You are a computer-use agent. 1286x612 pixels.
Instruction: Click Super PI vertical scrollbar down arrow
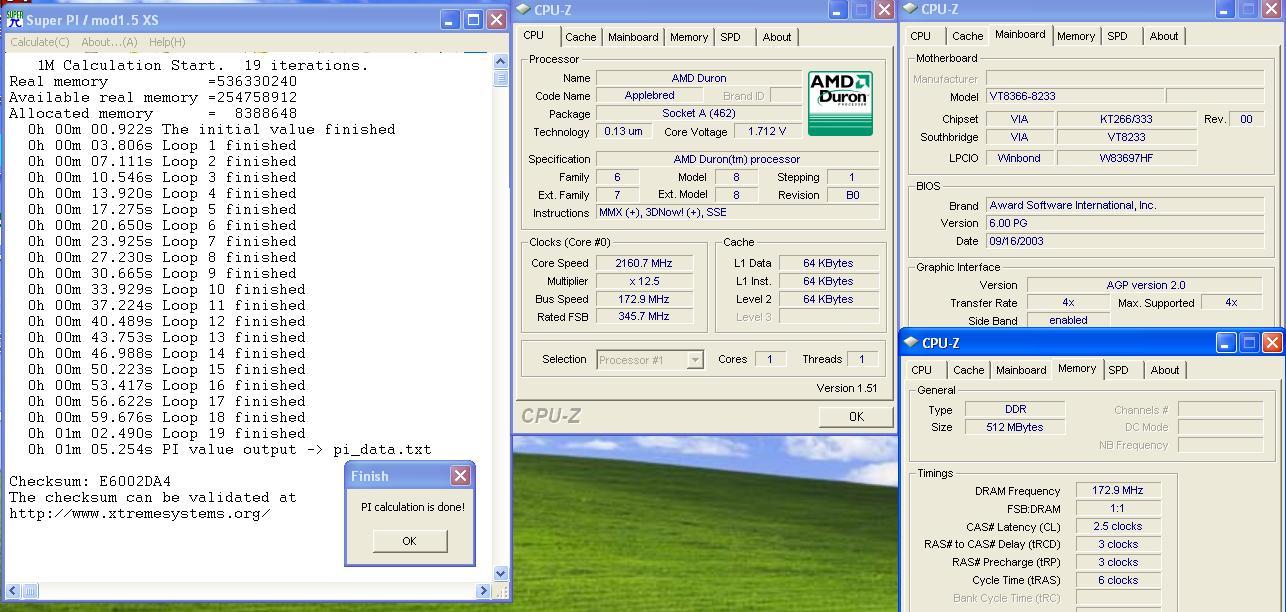pyautogui.click(x=501, y=574)
